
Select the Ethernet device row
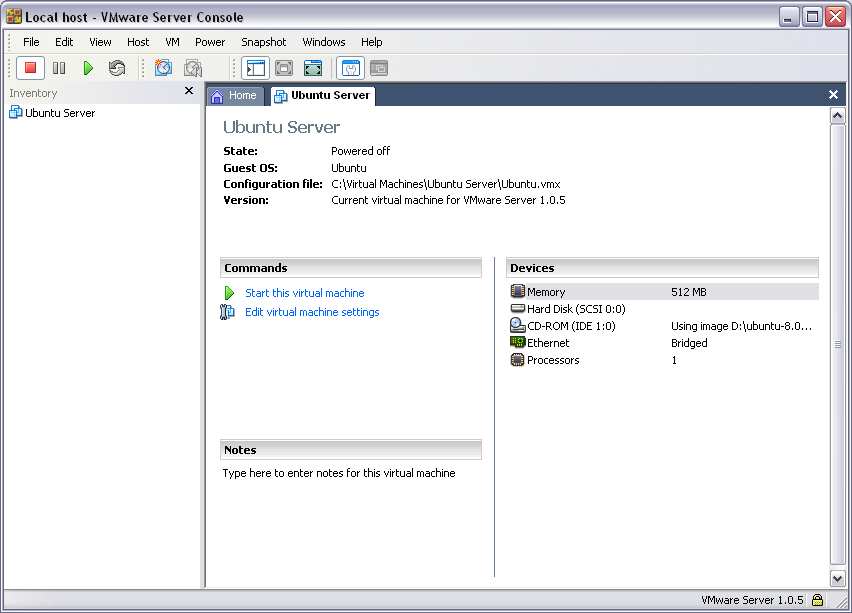click(663, 343)
